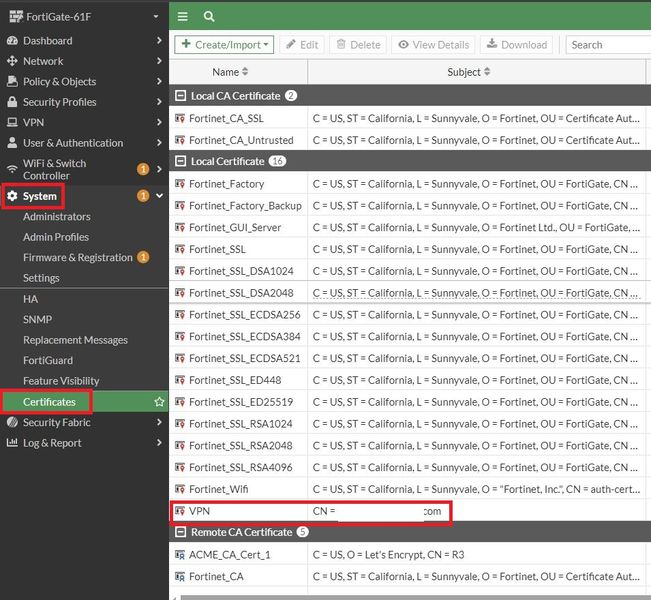Open the Administrators menu item
Image resolution: width=651 pixels, height=600 pixels.
click(x=56, y=217)
